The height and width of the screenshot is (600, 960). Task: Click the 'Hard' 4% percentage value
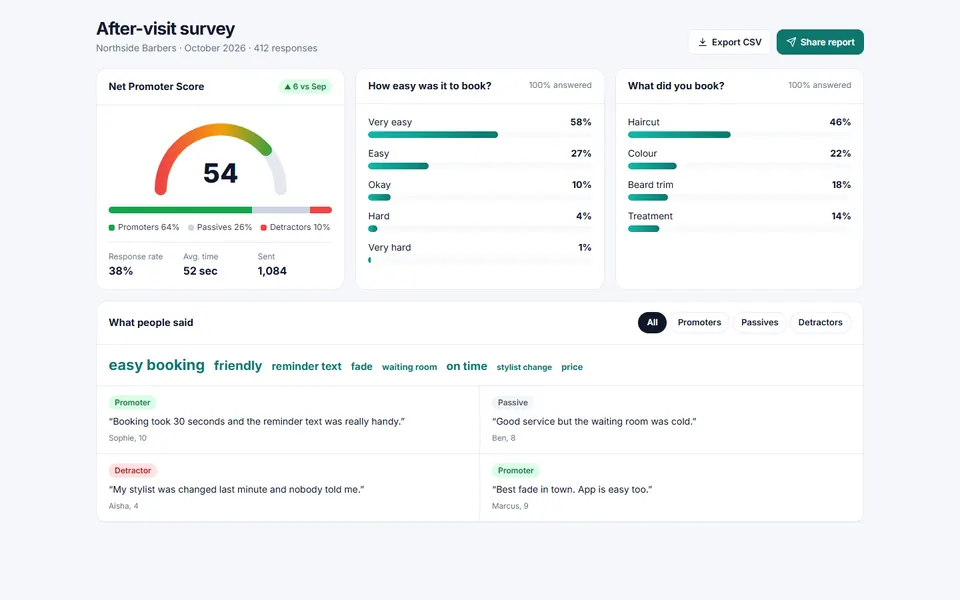(583, 216)
